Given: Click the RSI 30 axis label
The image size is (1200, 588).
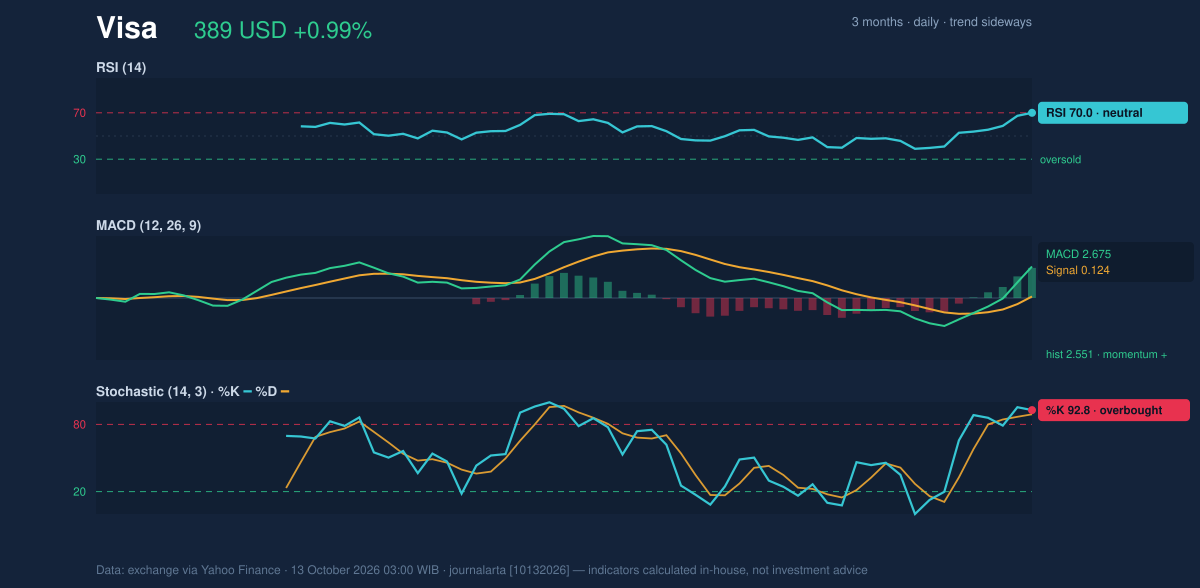Looking at the screenshot, I should (79, 159).
